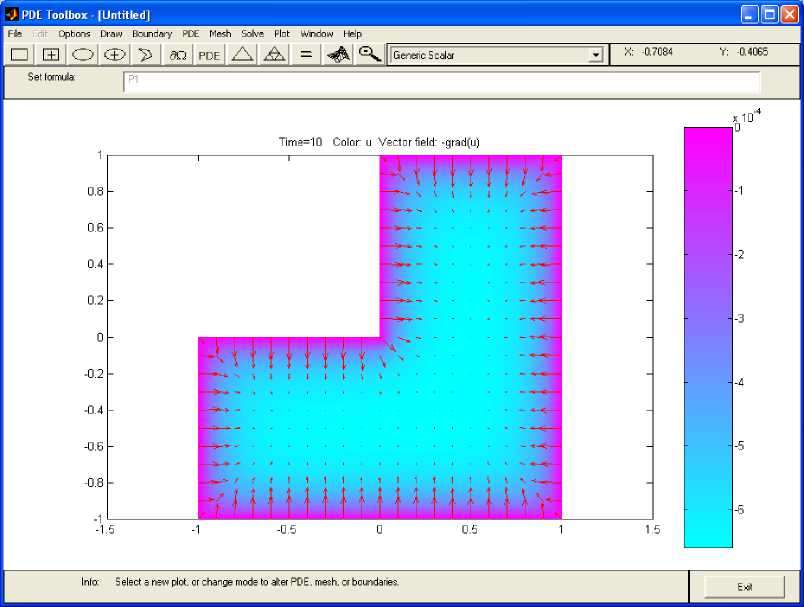The width and height of the screenshot is (804, 607).
Task: Select the draw rectangle tool
Action: [x=20, y=55]
